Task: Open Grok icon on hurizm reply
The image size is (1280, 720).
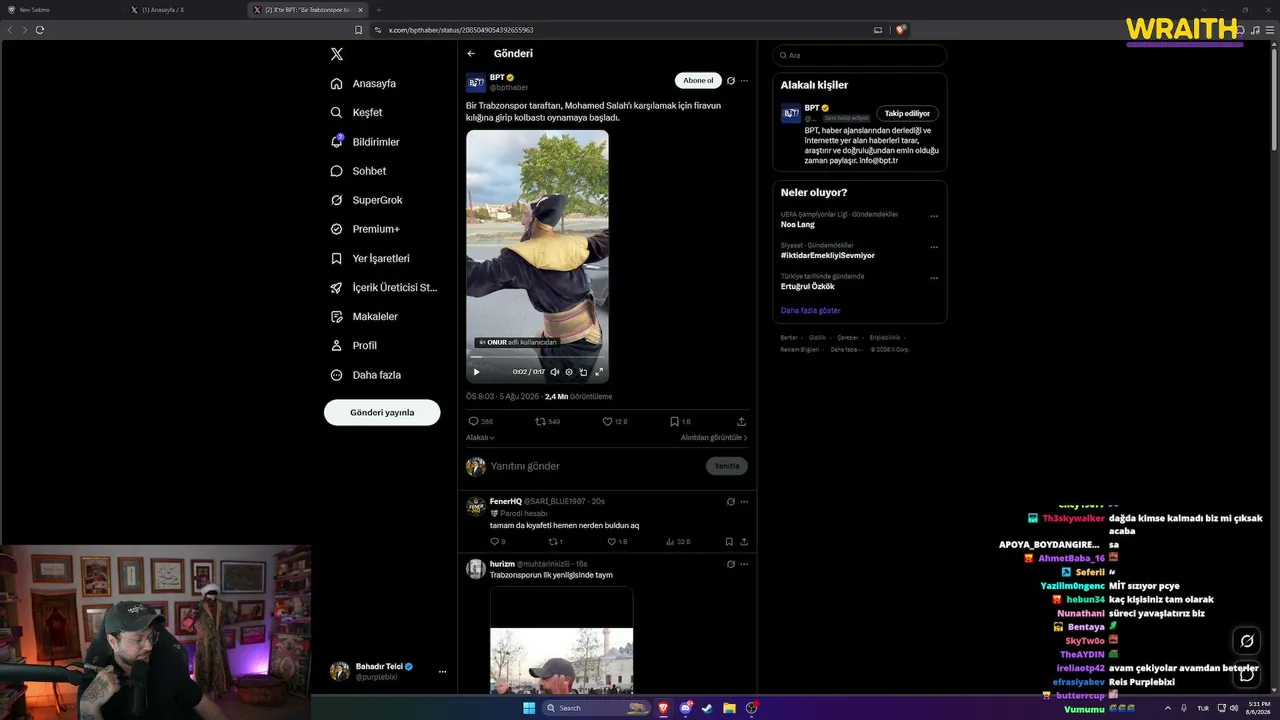Action: [731, 564]
